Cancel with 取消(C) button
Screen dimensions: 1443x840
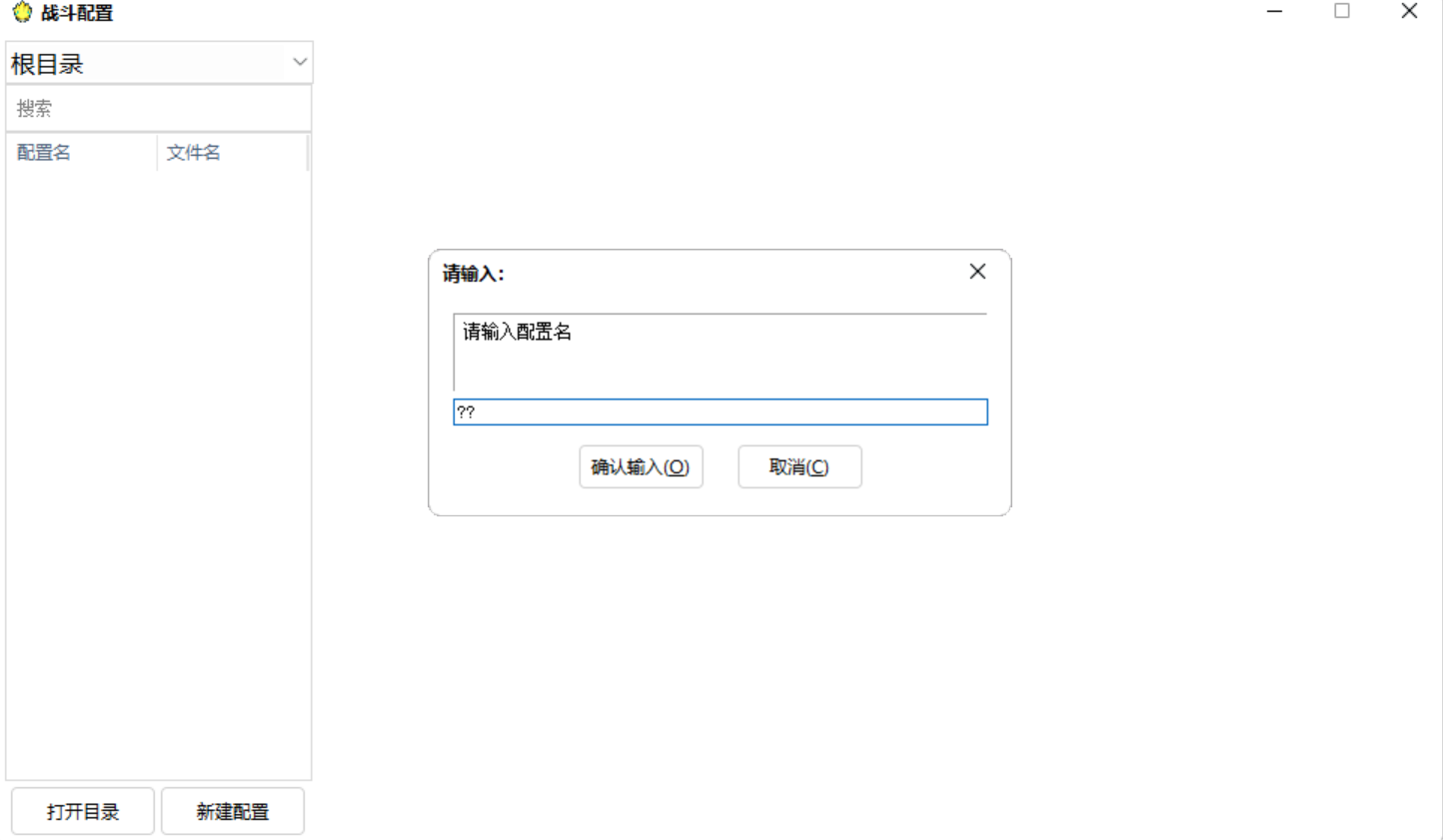point(799,466)
